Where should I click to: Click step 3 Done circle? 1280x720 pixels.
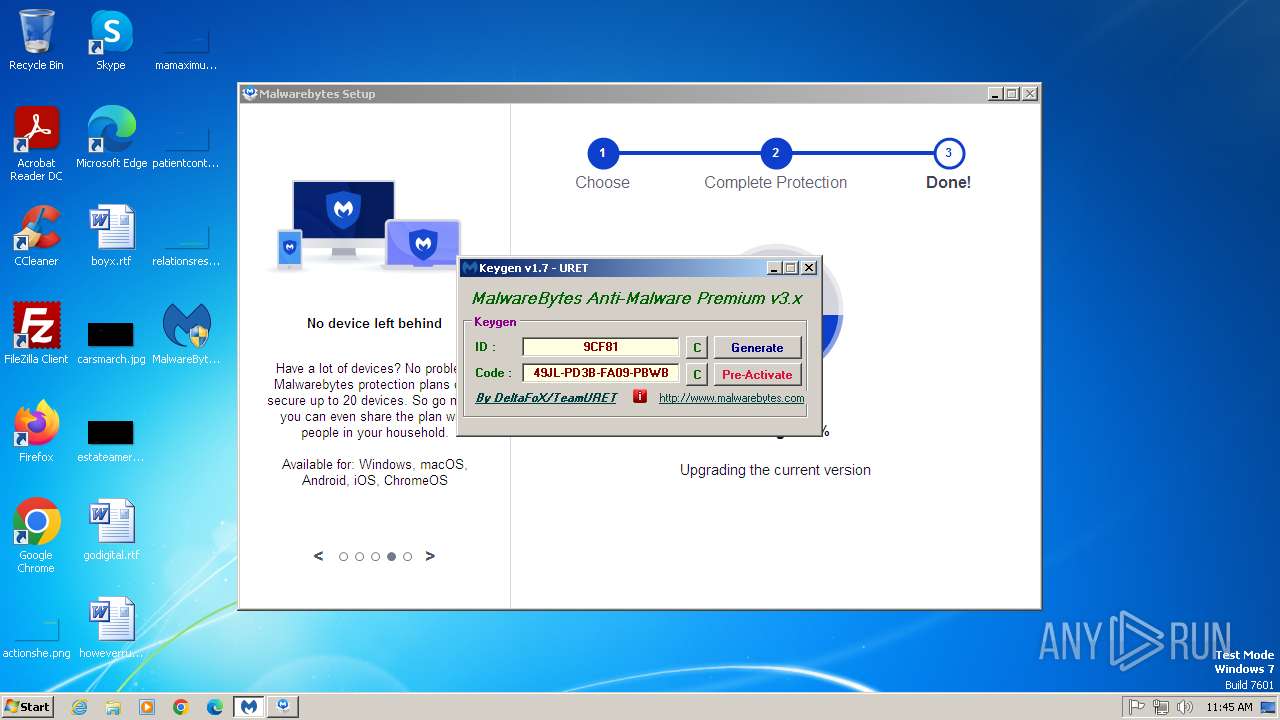coord(948,154)
